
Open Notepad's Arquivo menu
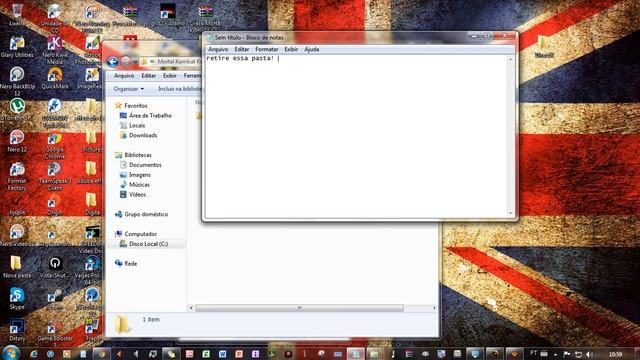218,49
